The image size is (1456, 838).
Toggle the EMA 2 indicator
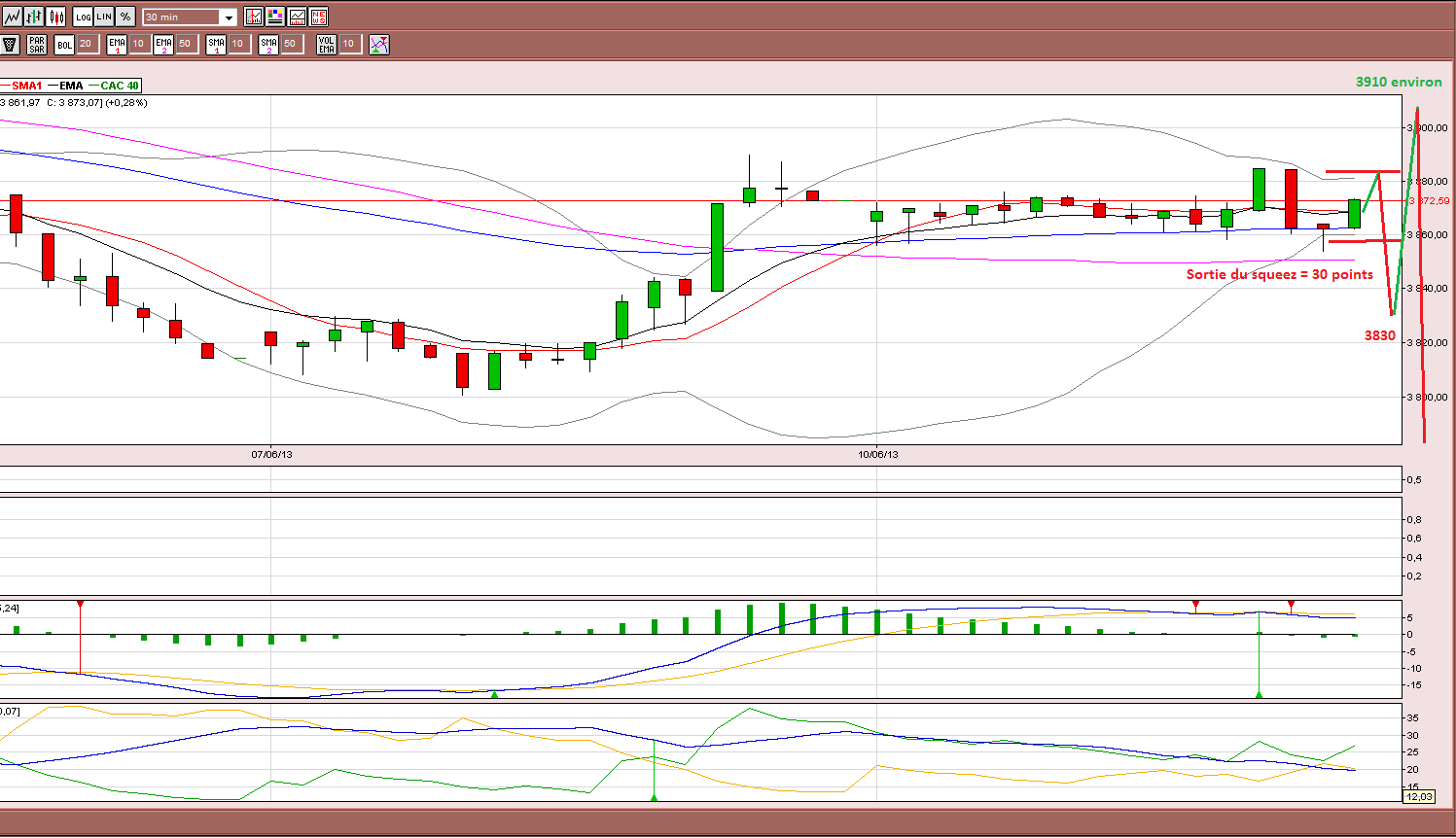tap(163, 44)
